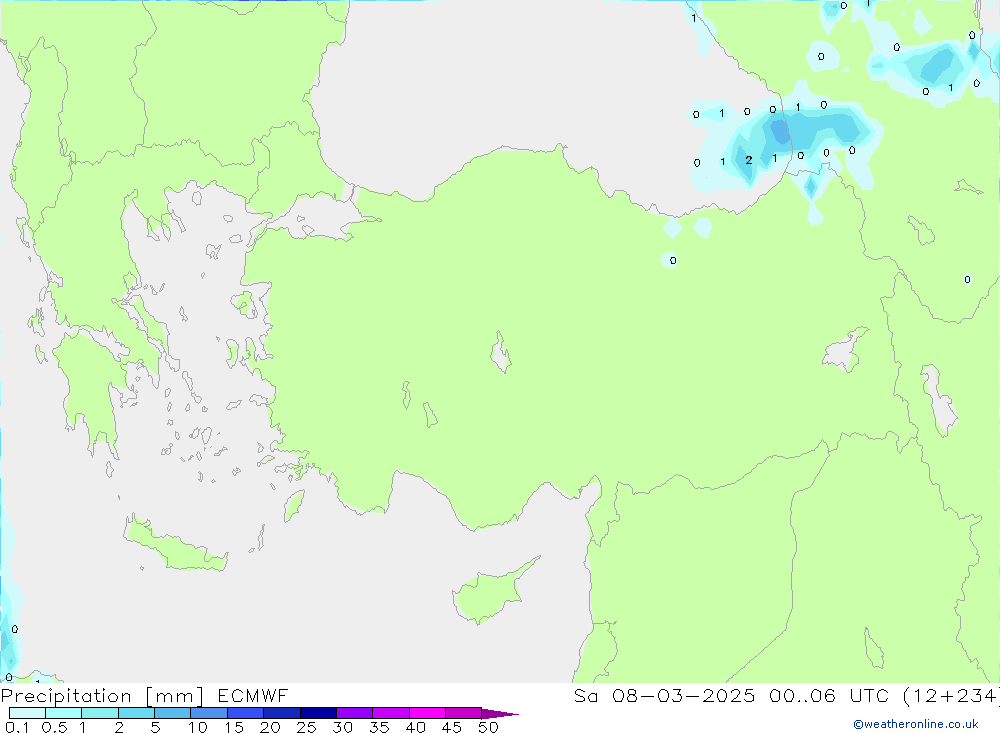Click the "25" legend scale label
1000x733 pixels.
tap(307, 727)
